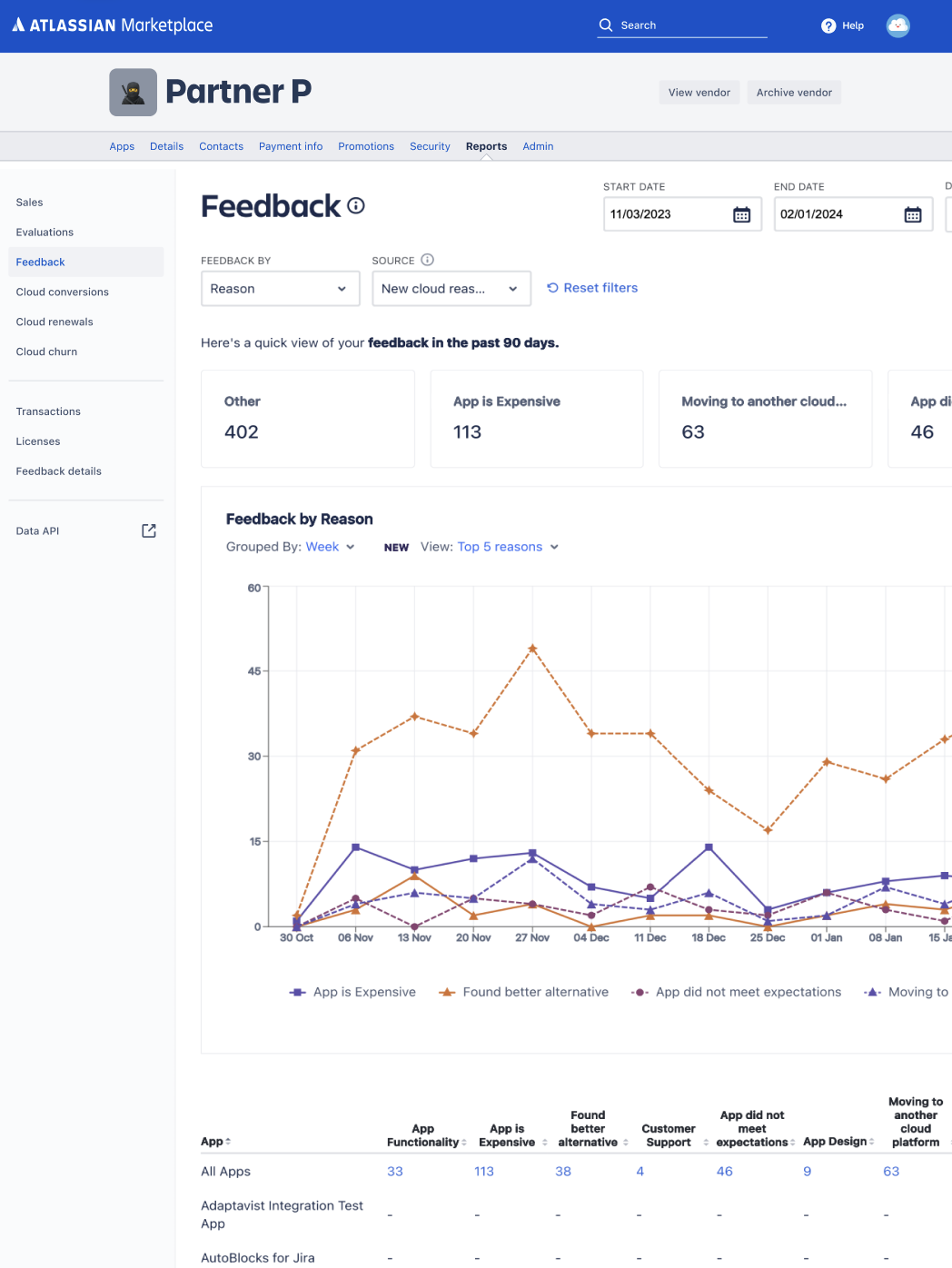Click the Atlassian Marketplace logo
952x1268 pixels.
click(112, 25)
